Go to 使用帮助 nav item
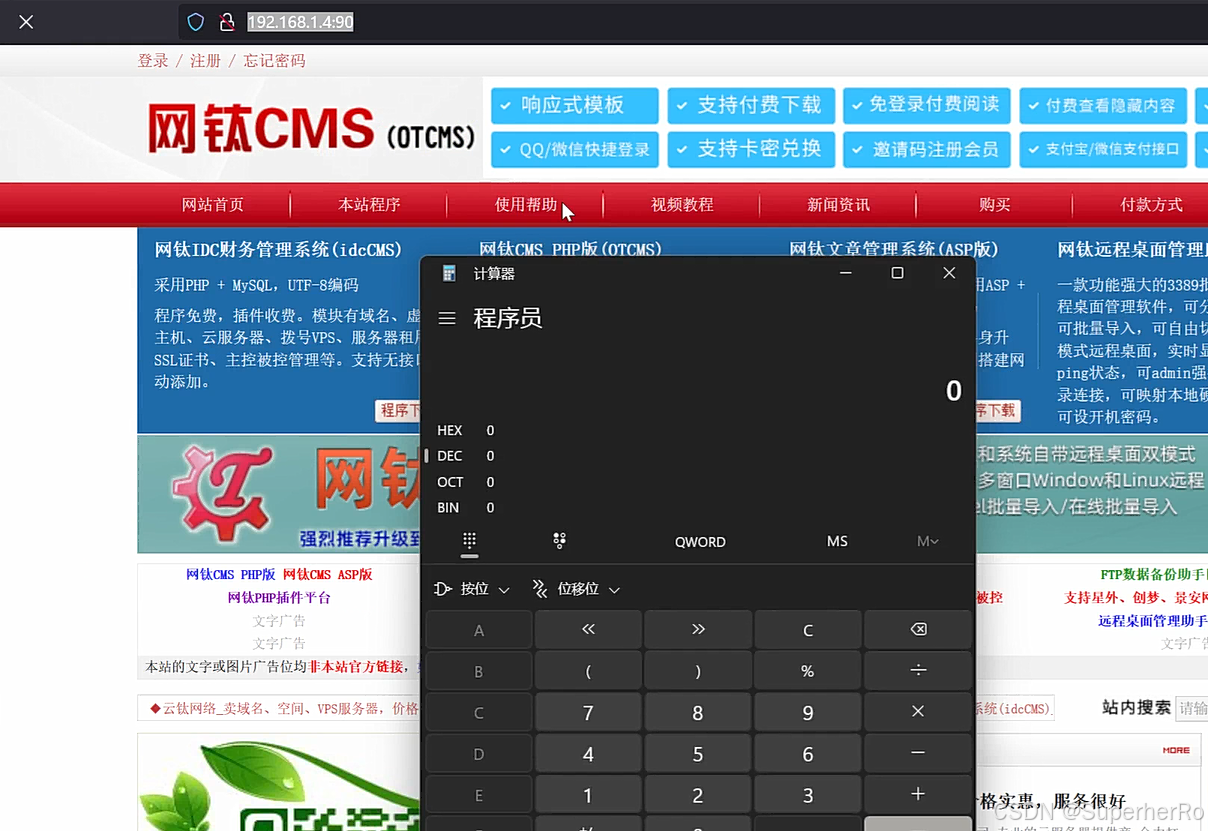1208x831 pixels. click(526, 205)
